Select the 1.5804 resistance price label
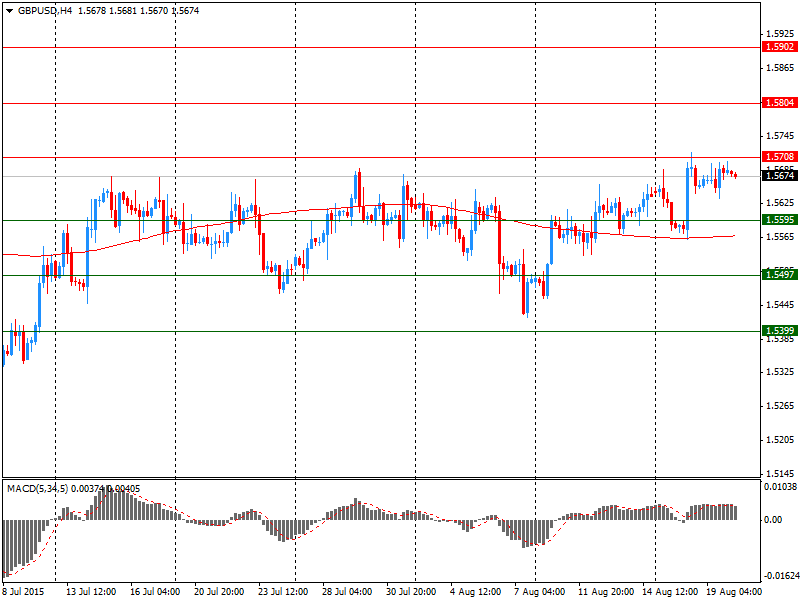 779,103
